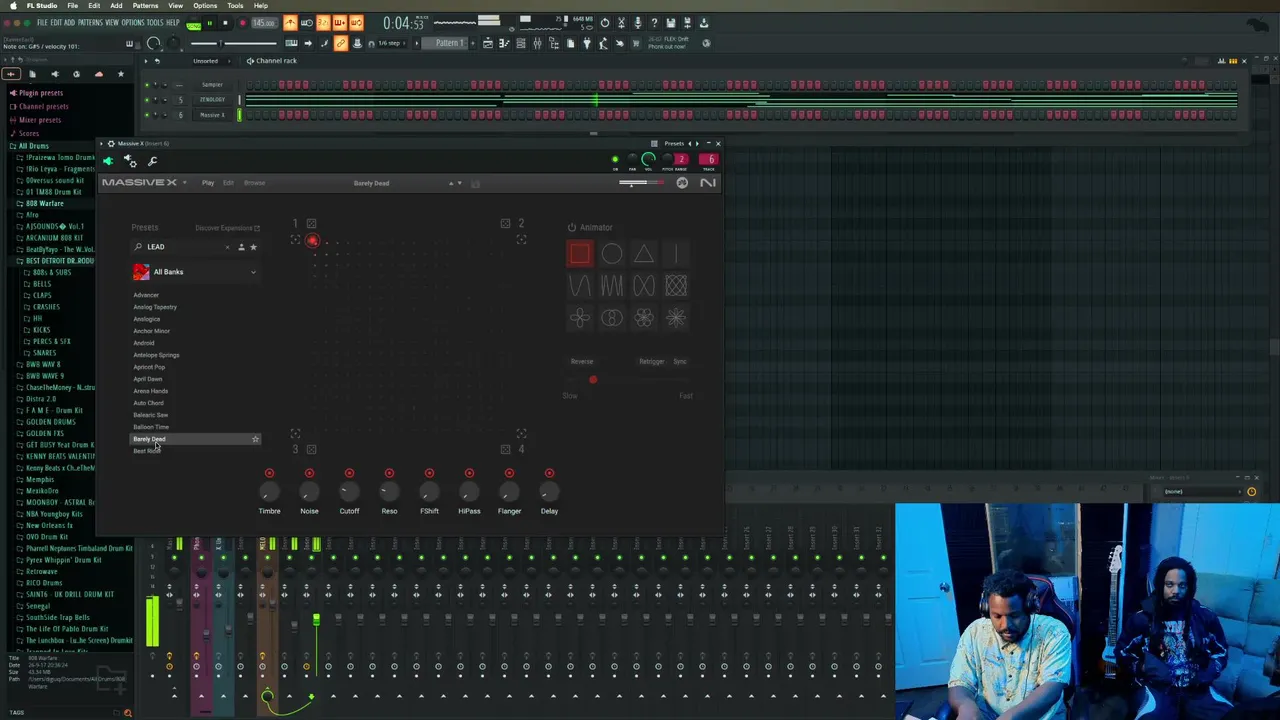Open the 1/6 step snap selector
Image resolution: width=1280 pixels, height=720 pixels.
(390, 43)
